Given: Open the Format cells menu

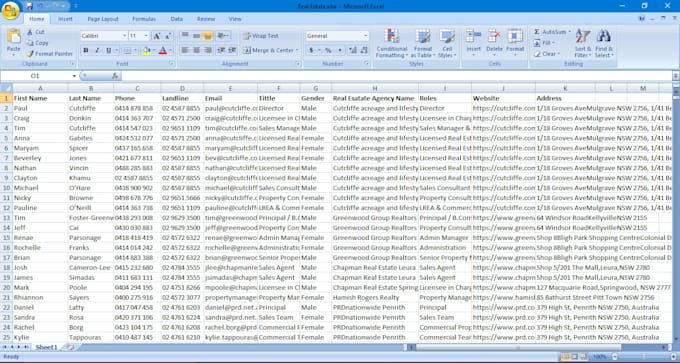Looking at the screenshot, I should 515,43.
